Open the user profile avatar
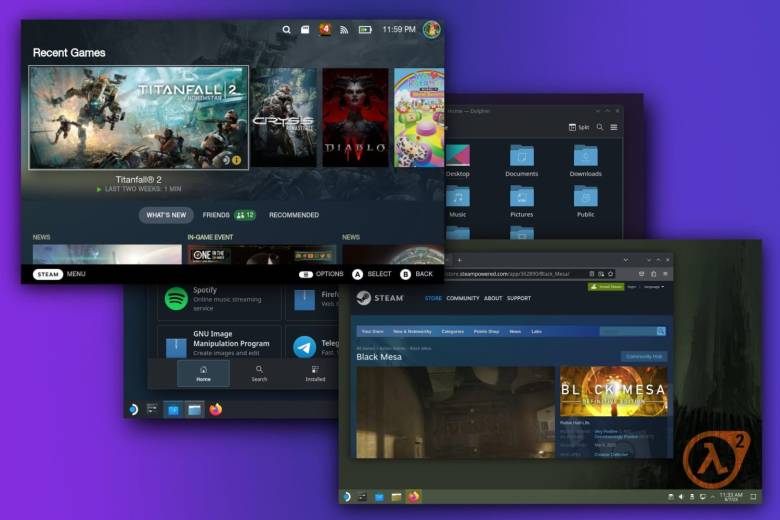 pyautogui.click(x=431, y=29)
